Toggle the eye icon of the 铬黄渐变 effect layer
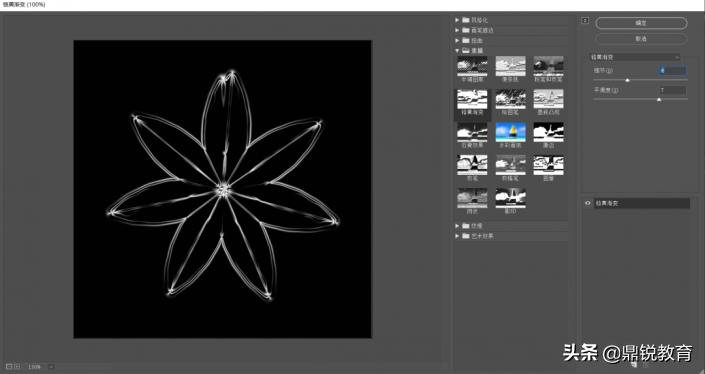Image resolution: width=705 pixels, height=374 pixels. click(x=588, y=203)
